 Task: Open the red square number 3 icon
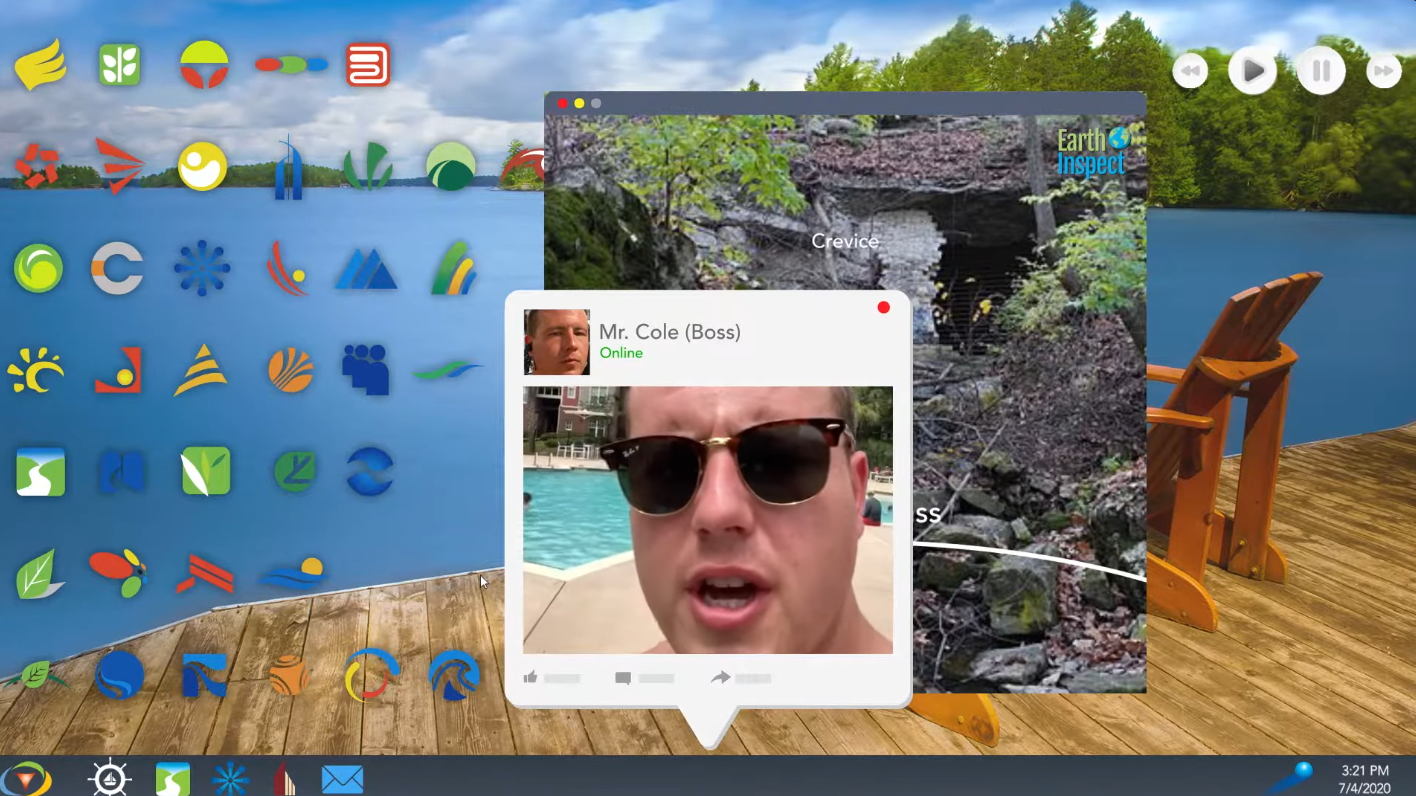coord(368,65)
